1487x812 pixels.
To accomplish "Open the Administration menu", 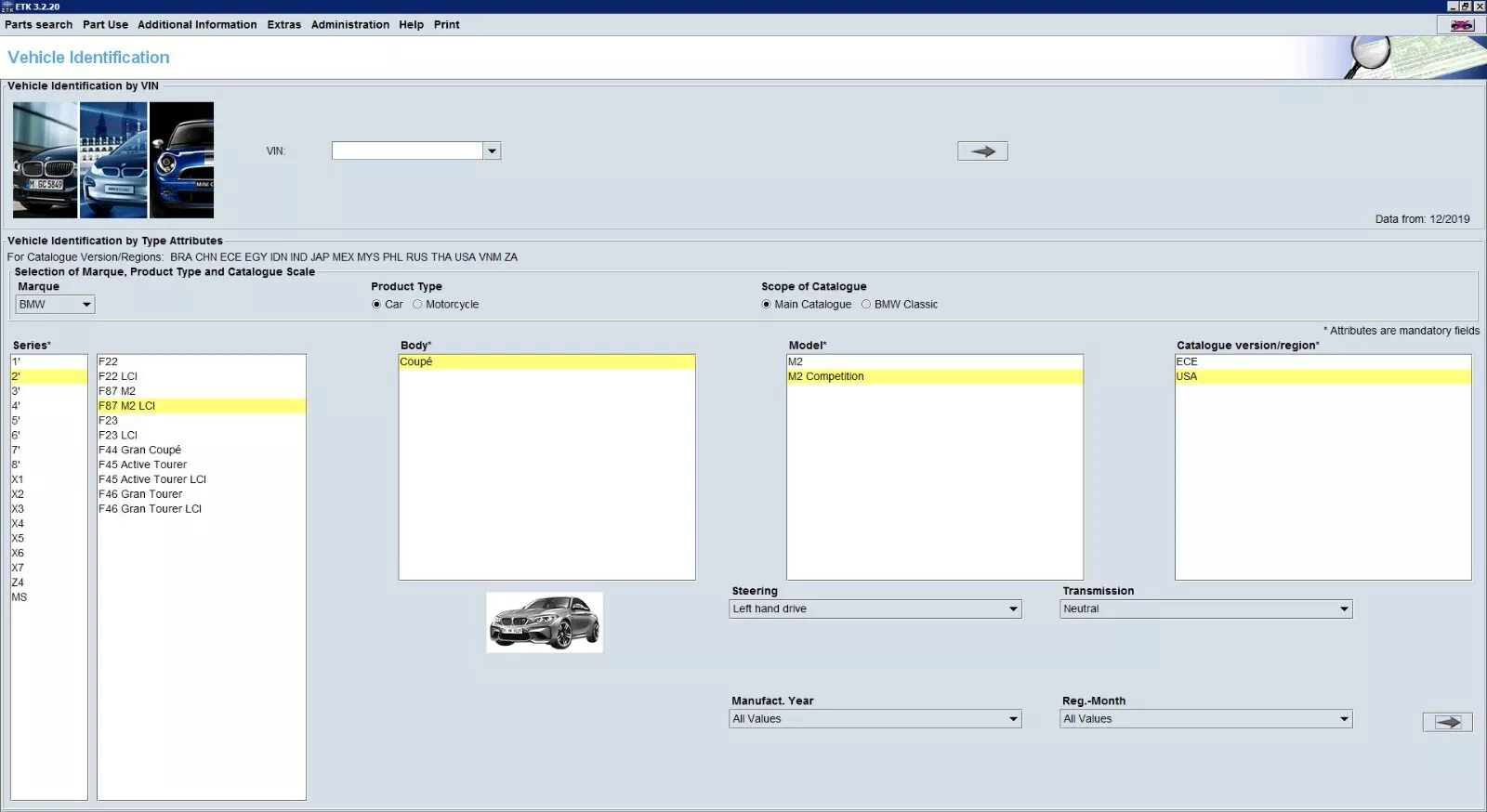I will coord(350,25).
